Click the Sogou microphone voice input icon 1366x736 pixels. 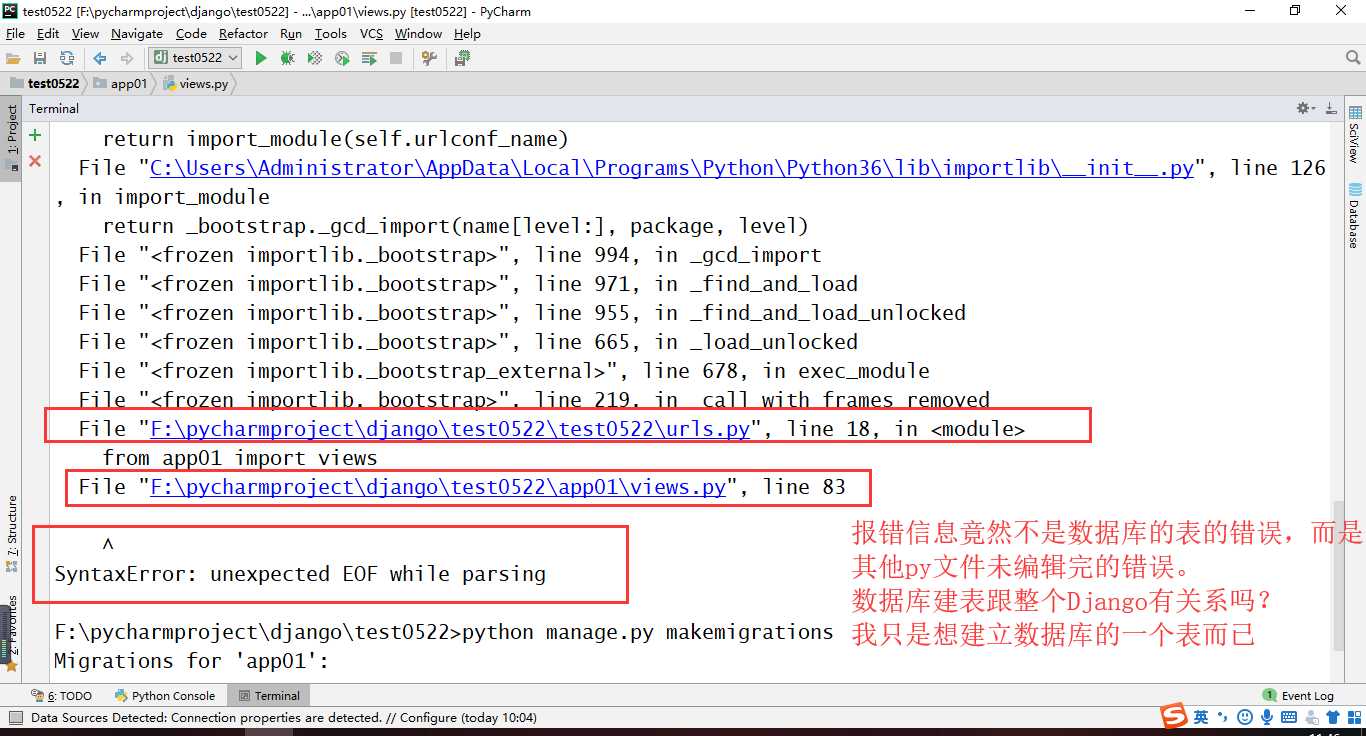point(1267,717)
